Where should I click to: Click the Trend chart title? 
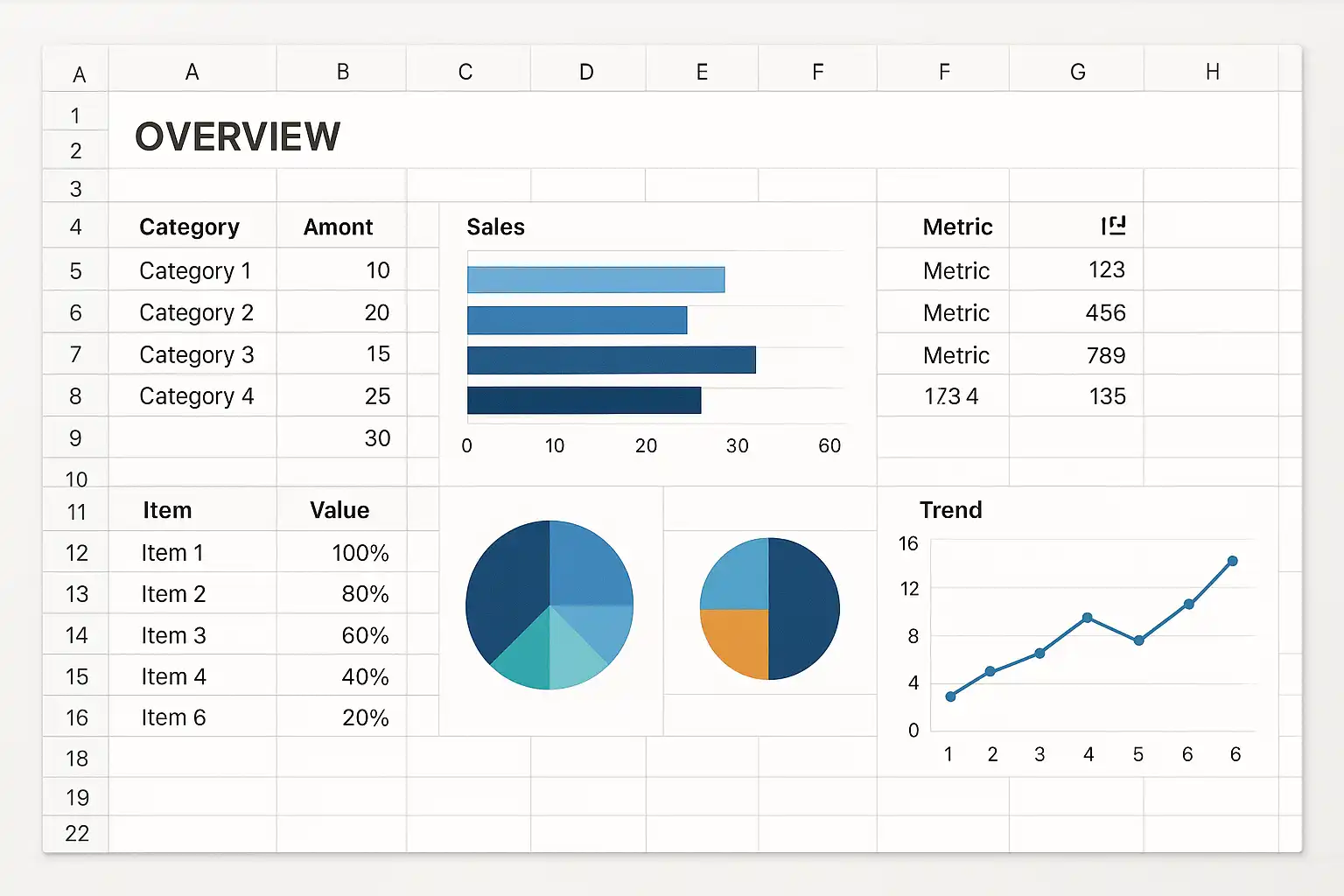point(950,509)
